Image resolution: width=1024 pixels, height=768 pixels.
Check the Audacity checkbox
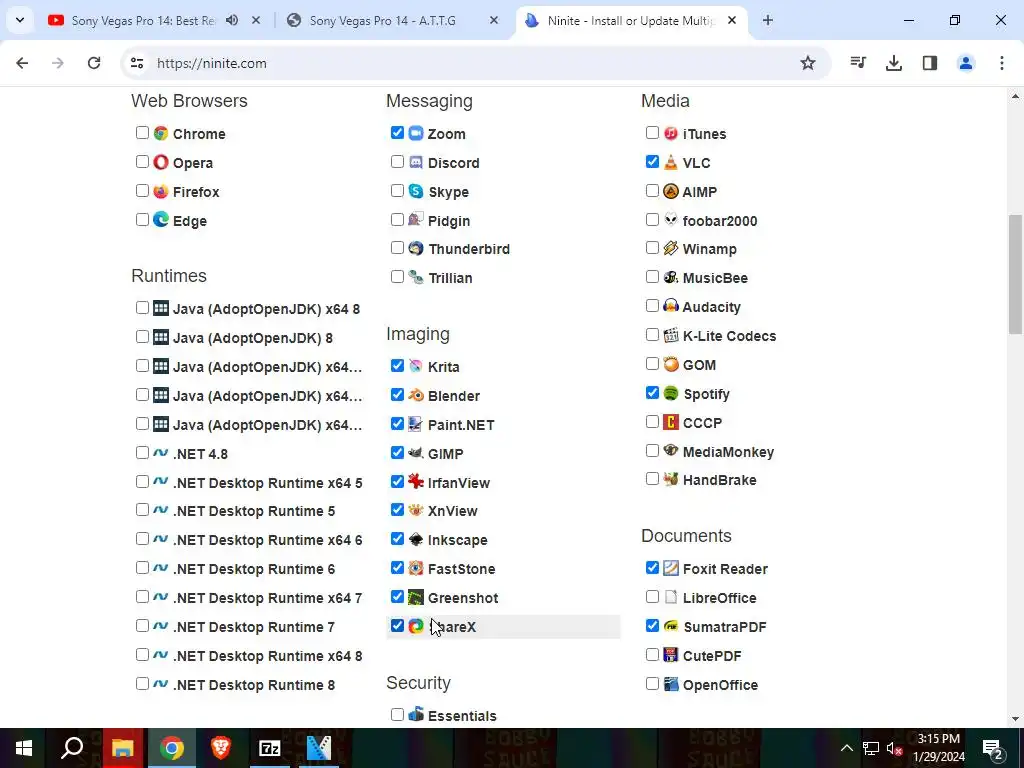coord(652,306)
